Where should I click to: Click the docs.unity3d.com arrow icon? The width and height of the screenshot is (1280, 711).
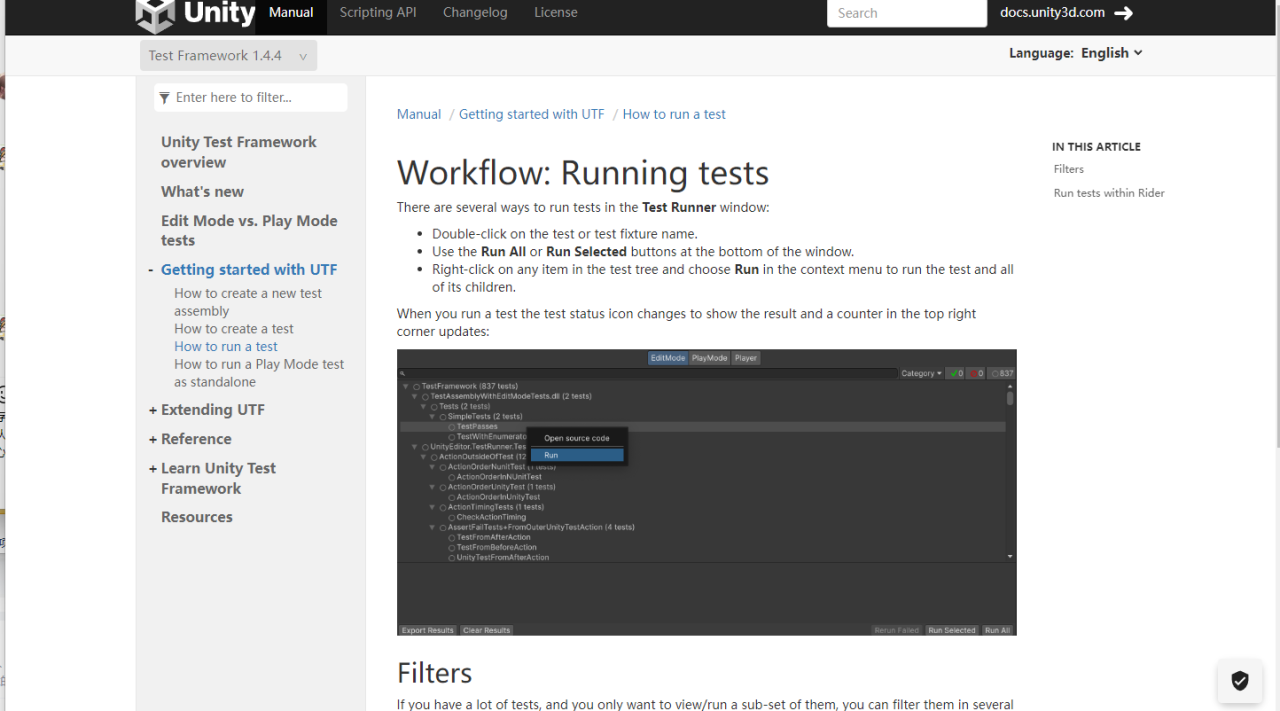coord(1124,13)
